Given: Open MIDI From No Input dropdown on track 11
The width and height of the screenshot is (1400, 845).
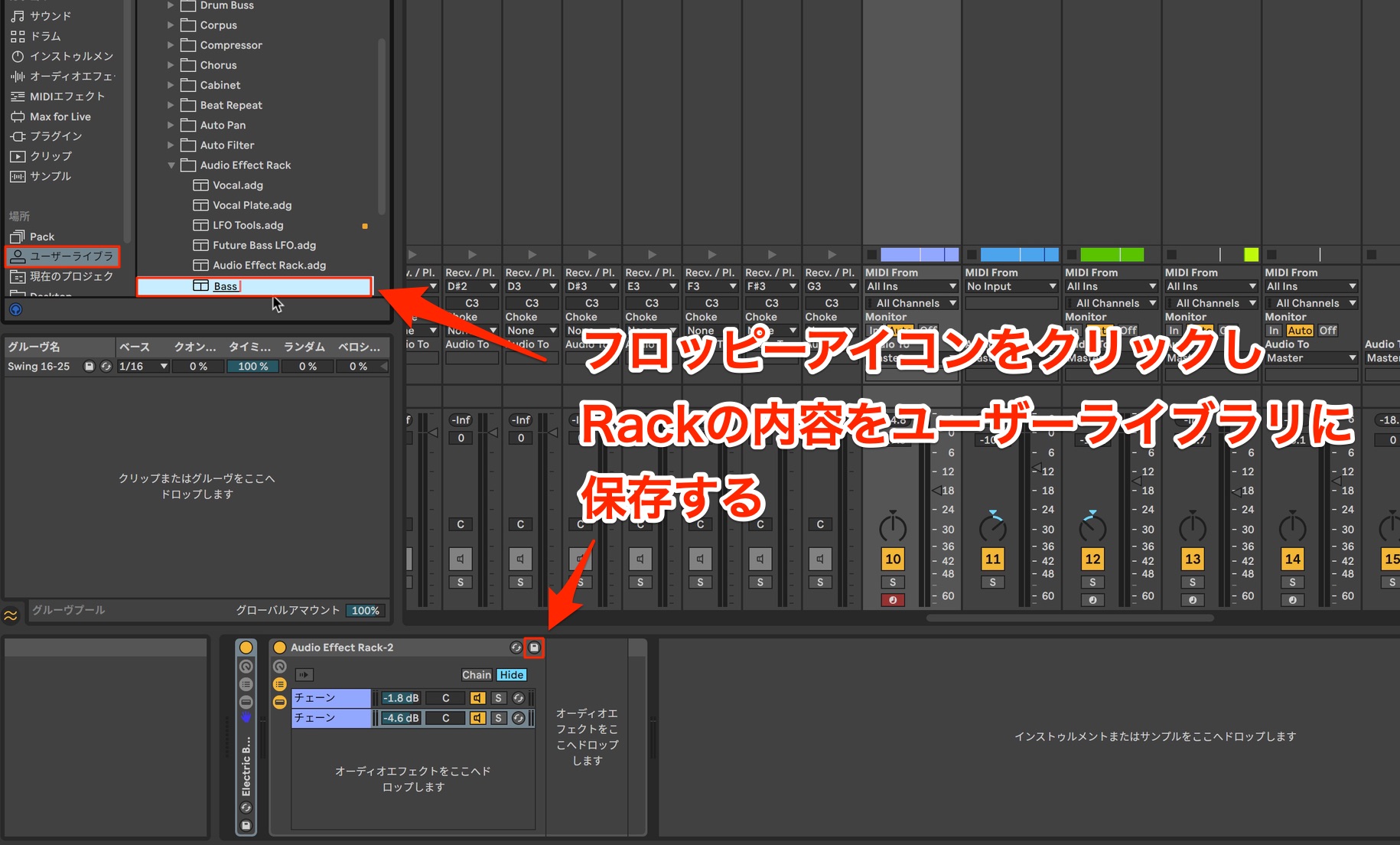Looking at the screenshot, I should [1011, 286].
